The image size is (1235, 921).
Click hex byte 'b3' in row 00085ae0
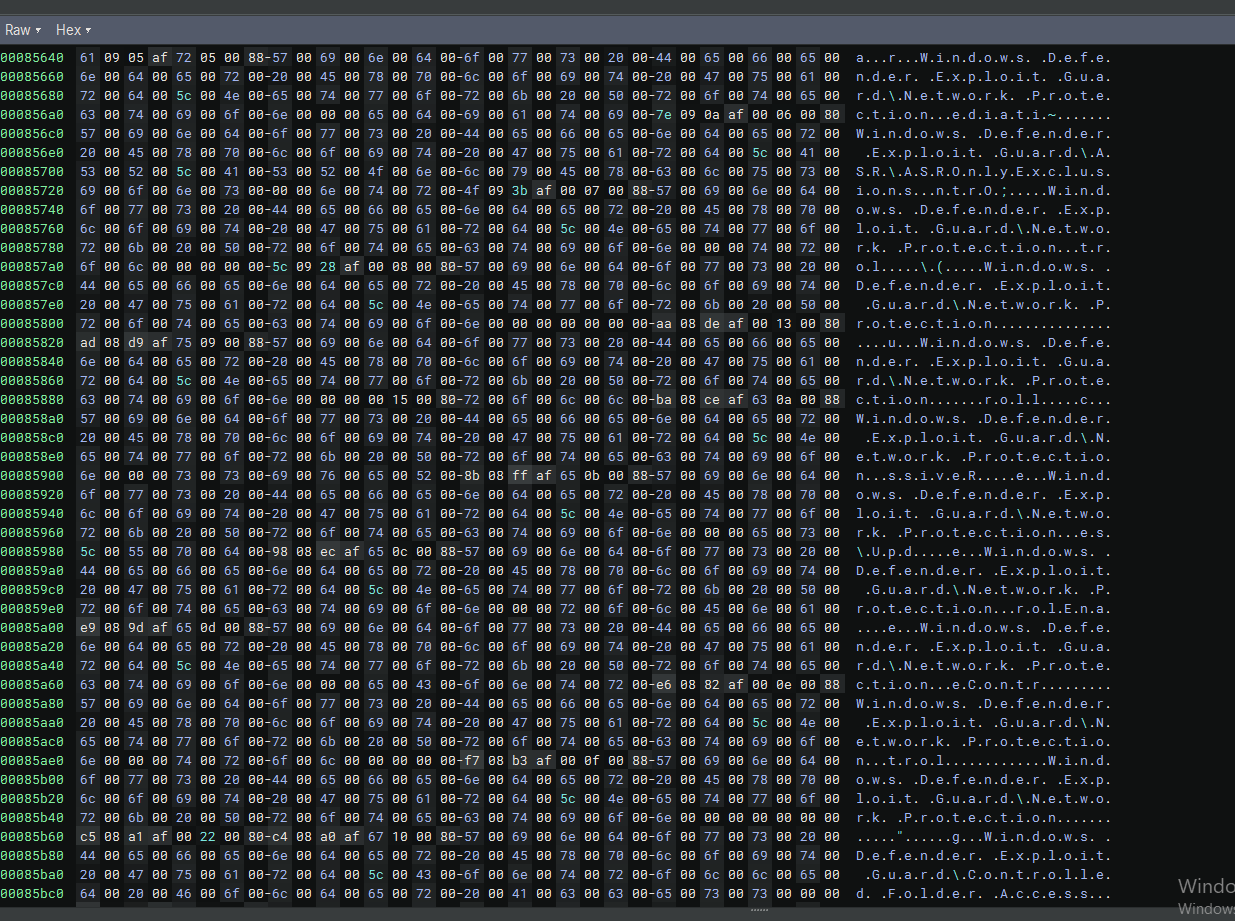pos(519,760)
